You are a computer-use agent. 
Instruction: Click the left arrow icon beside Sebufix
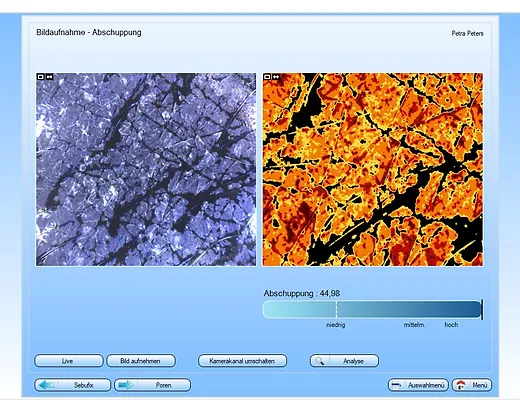coord(47,385)
